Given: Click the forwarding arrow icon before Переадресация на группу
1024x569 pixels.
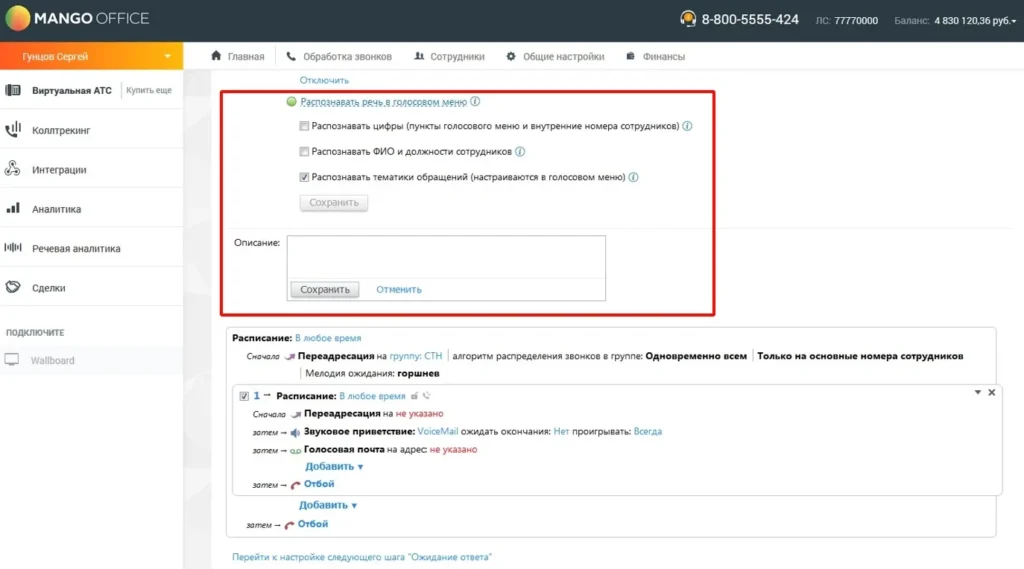Looking at the screenshot, I should point(290,357).
